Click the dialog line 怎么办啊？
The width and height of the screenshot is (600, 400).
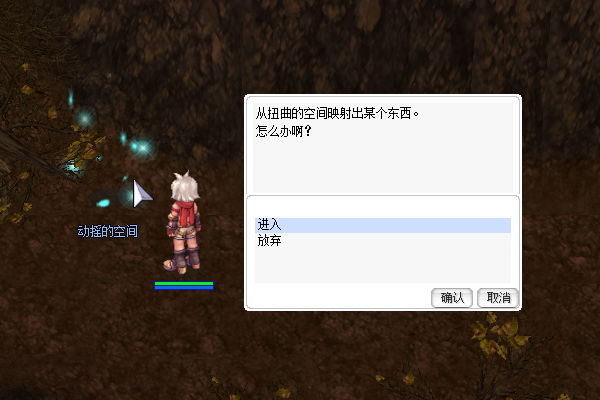284,132
